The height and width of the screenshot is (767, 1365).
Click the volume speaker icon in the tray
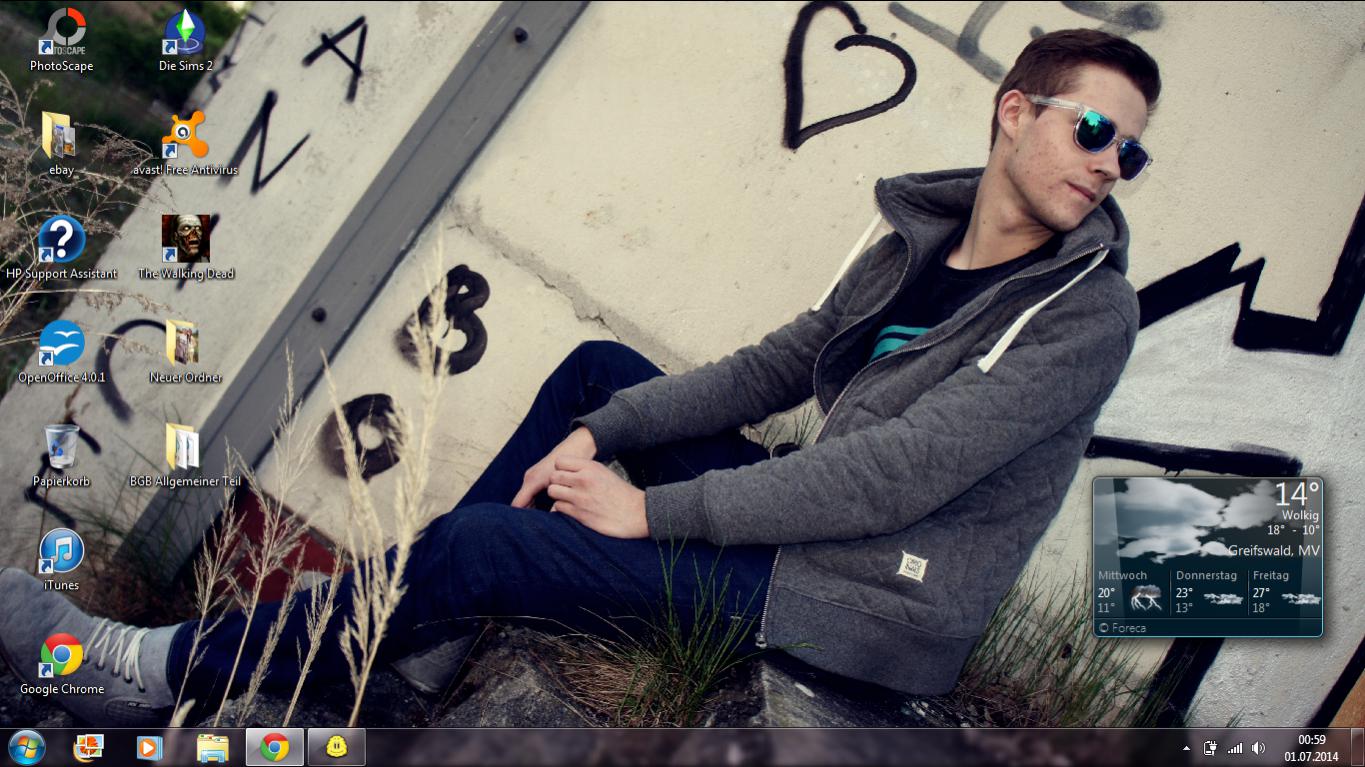point(1259,748)
